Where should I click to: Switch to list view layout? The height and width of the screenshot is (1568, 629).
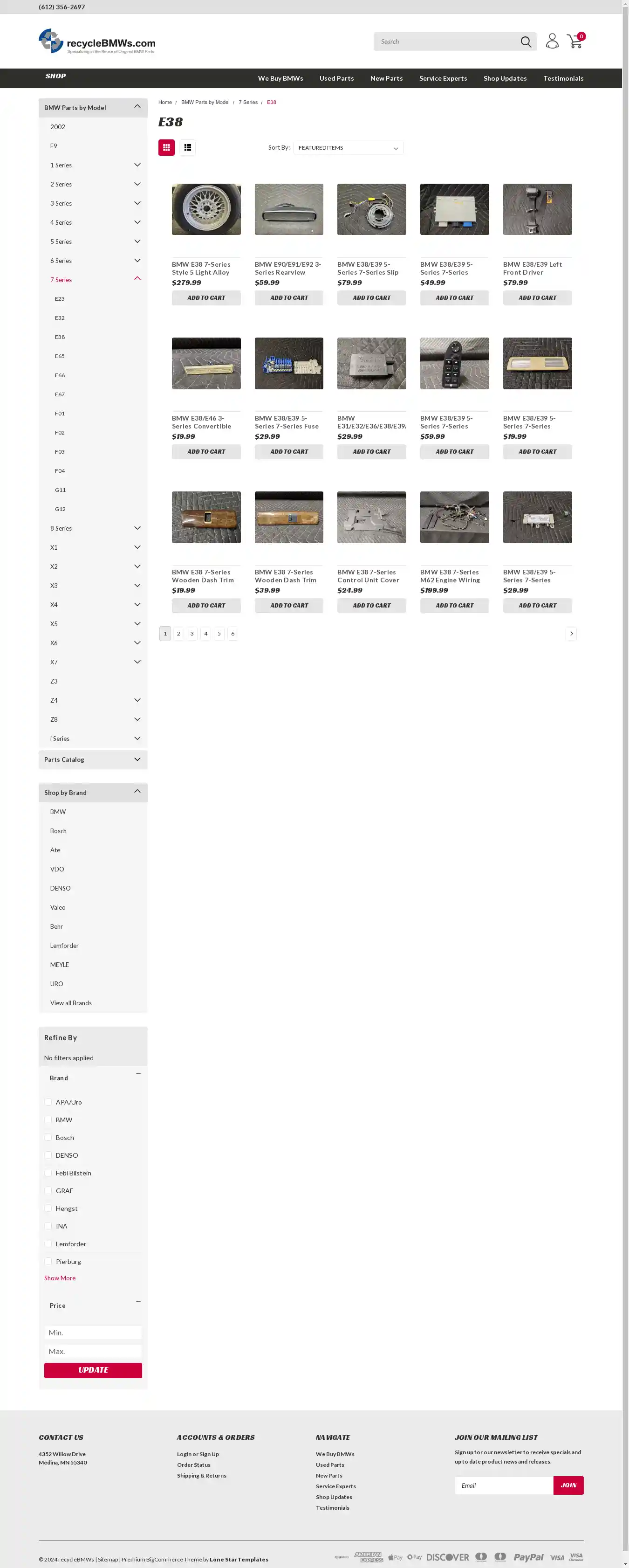(187, 148)
